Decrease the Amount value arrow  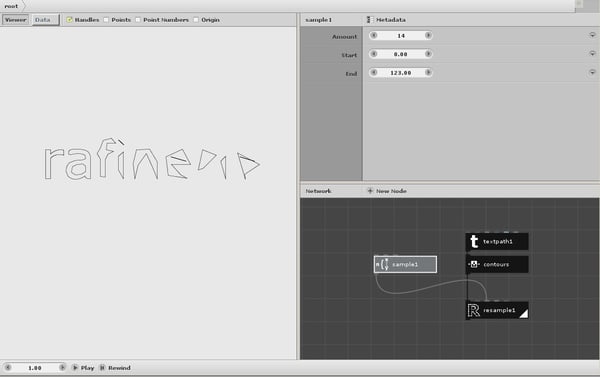pyautogui.click(x=374, y=35)
